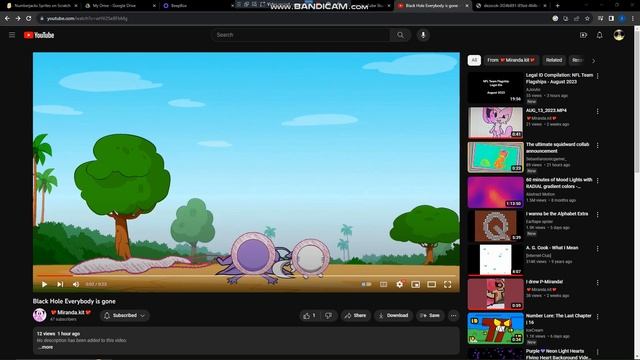Open the ultimate squidward collab thumbnail
640x360 pixels.
point(496,157)
